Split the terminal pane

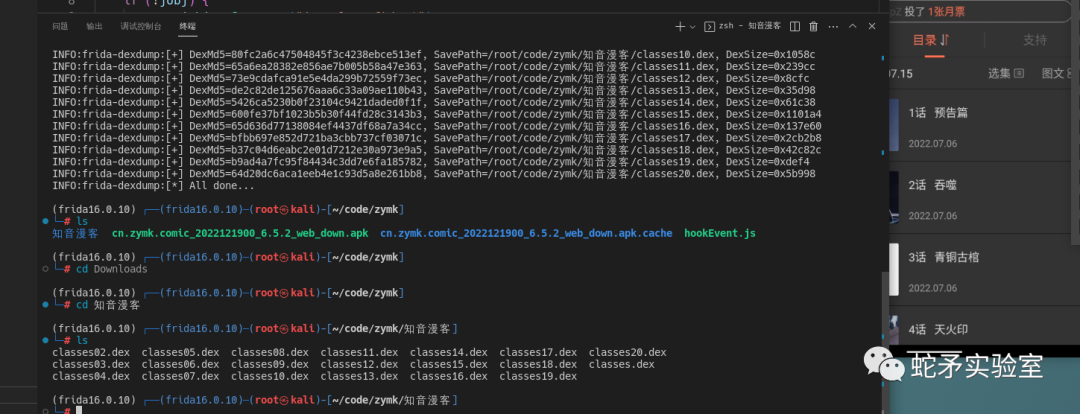pyautogui.click(x=794, y=26)
